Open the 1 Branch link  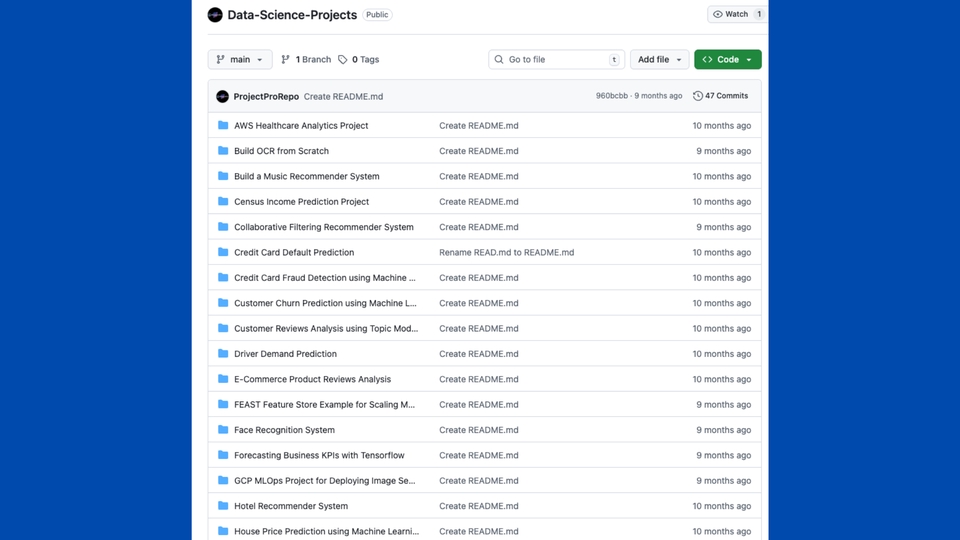306,59
